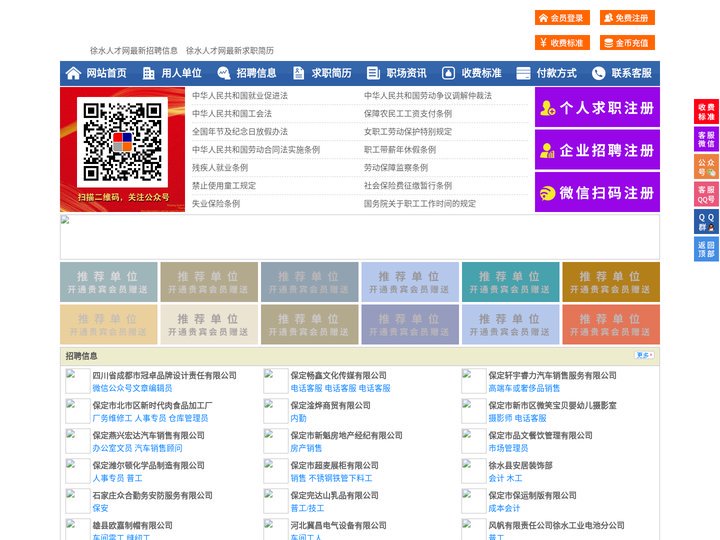The image size is (720, 540).
Task: Click the QQ群 blue side widget
Action: 706,222
